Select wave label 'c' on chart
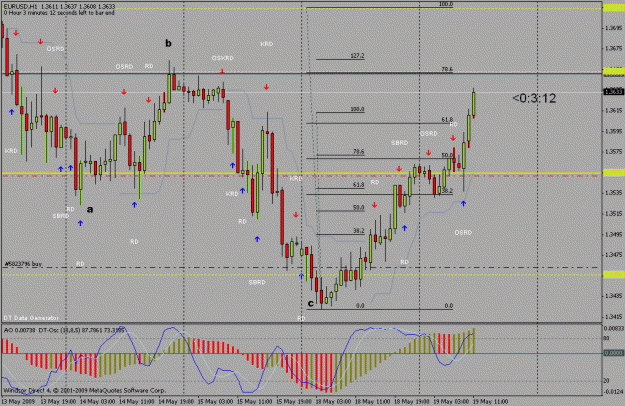Image resolution: width=625 pixels, height=406 pixels. (311, 303)
